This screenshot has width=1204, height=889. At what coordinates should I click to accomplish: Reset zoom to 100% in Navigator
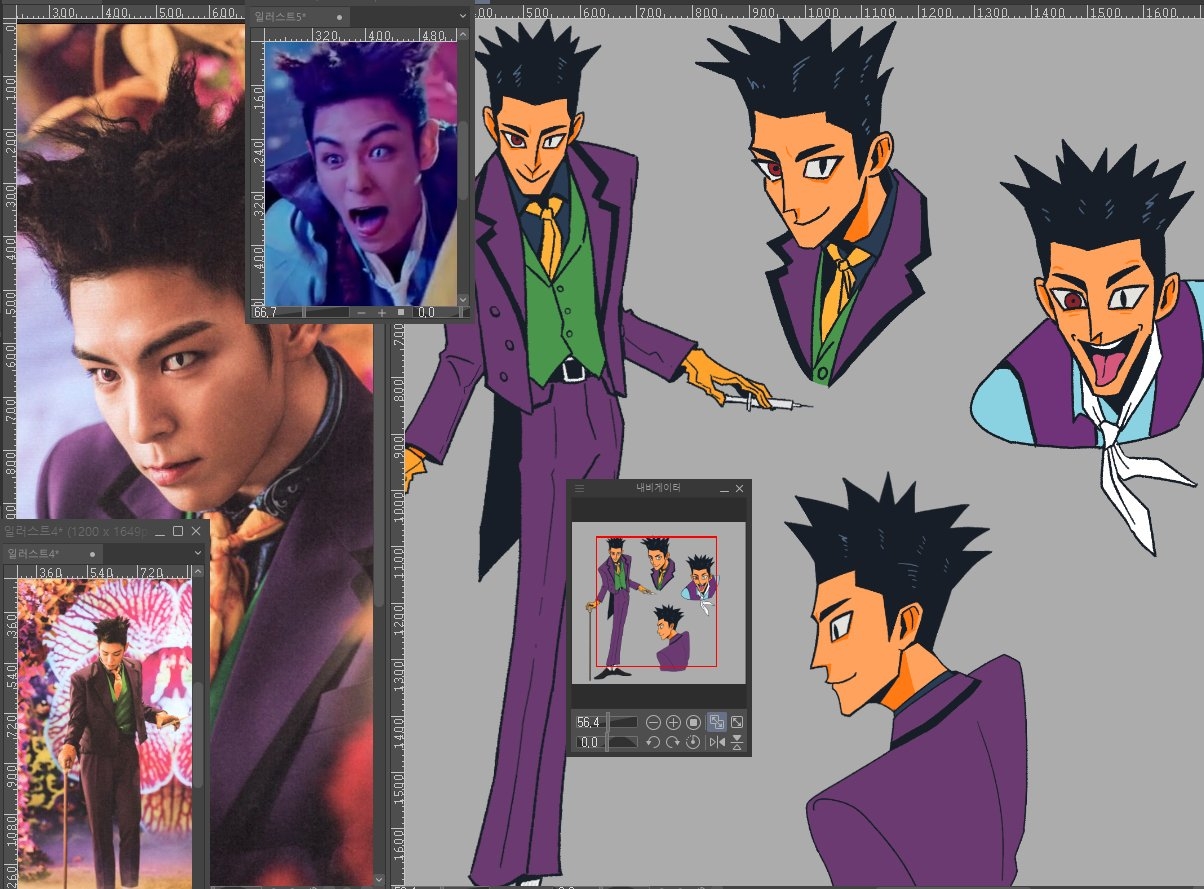coord(693,722)
